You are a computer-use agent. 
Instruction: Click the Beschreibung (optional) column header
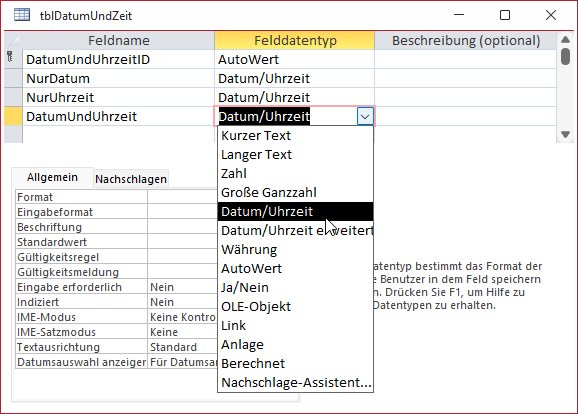coord(466,41)
